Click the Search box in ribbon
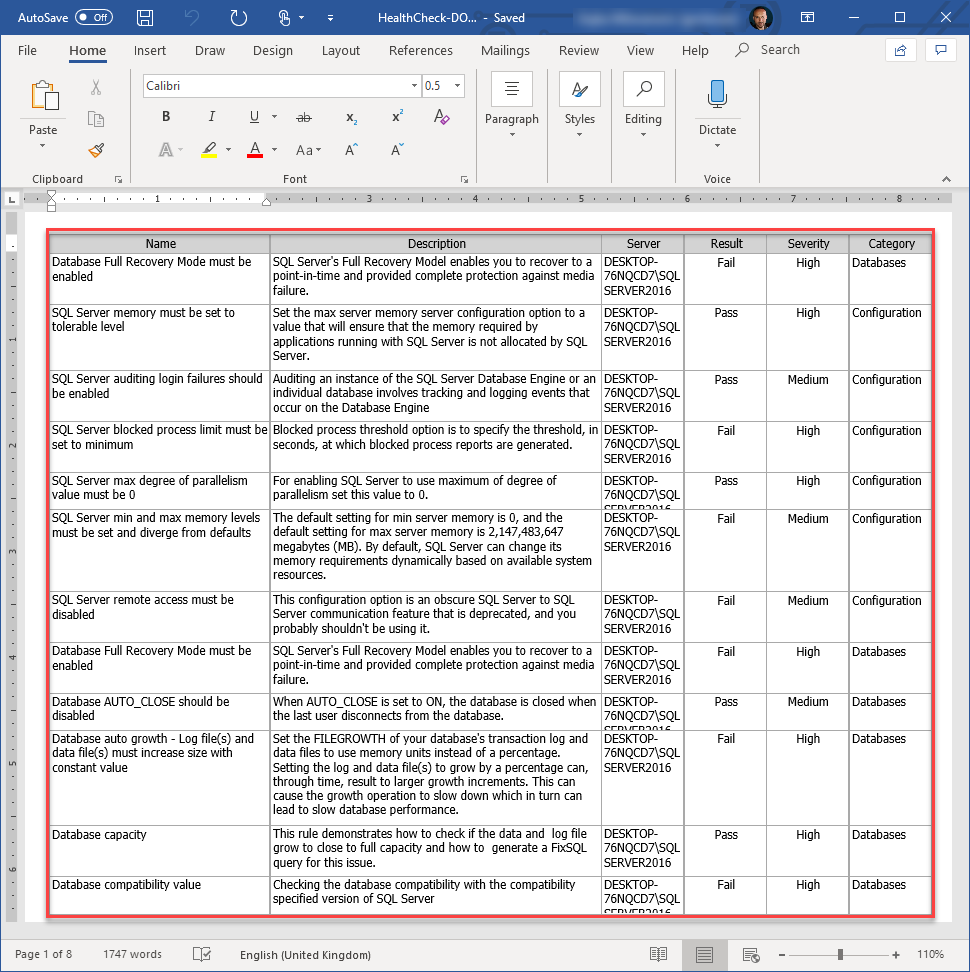 (x=767, y=50)
